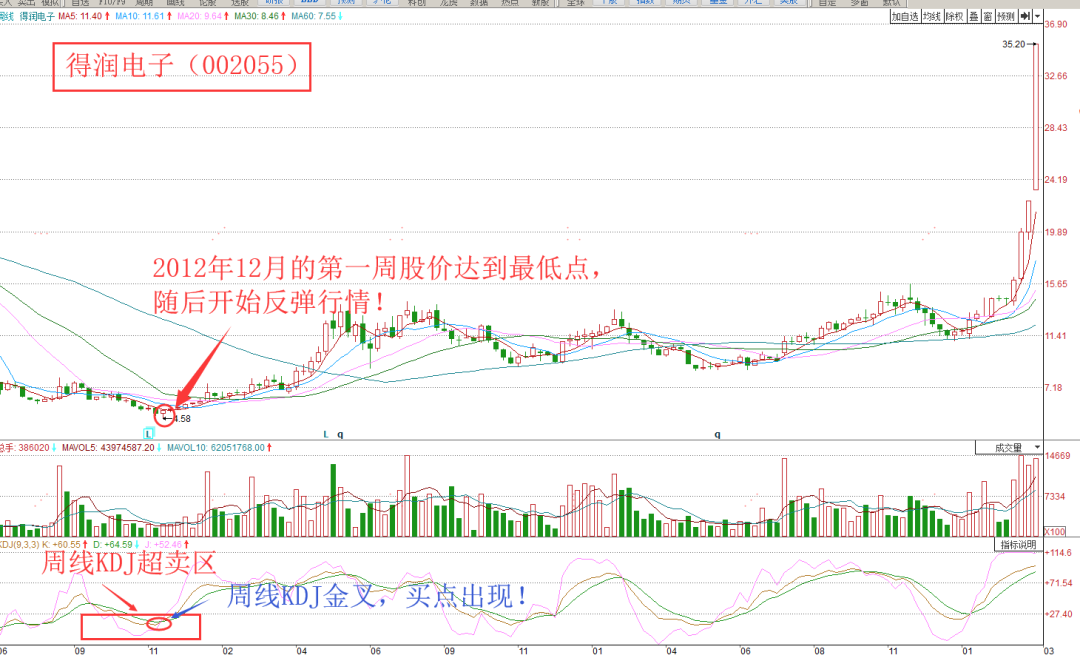The width and height of the screenshot is (1080, 658).
Task: Click the 14669 volume axis value
Action: [x=1057, y=455]
